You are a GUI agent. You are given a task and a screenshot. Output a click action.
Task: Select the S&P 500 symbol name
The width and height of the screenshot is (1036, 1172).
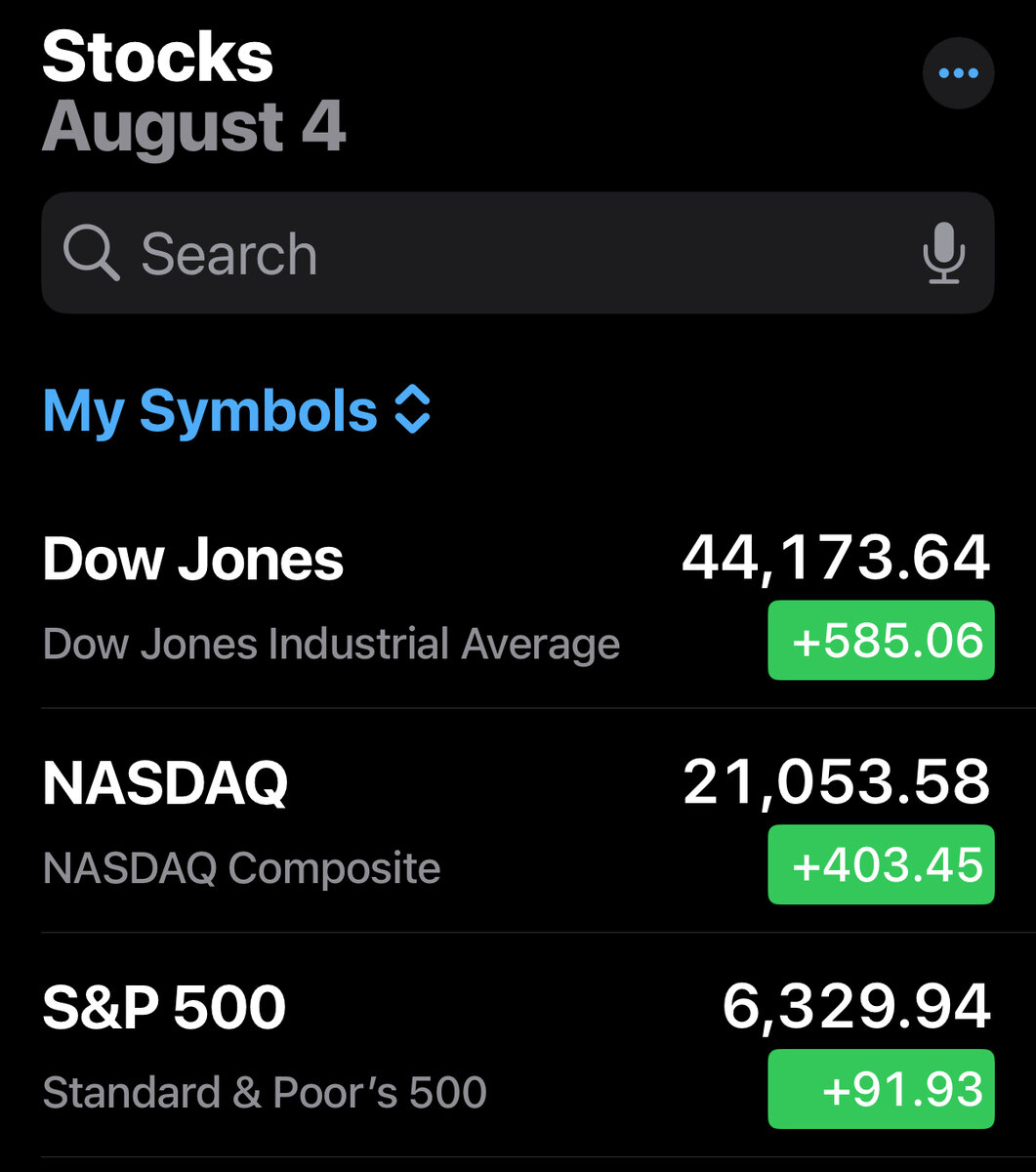point(164,1008)
